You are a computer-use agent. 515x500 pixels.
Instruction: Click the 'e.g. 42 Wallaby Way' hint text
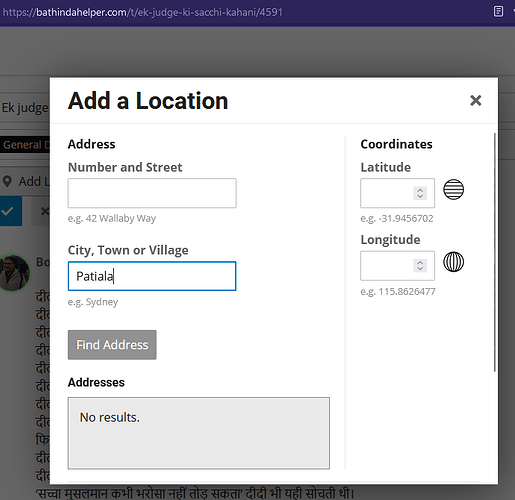[x=112, y=218]
